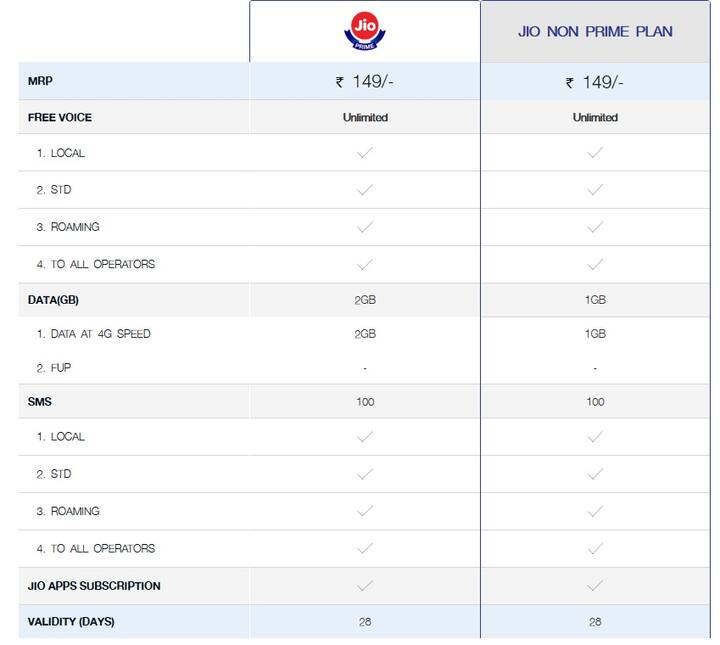
Task: Click the FREE VOICE row label
Action: point(60,118)
